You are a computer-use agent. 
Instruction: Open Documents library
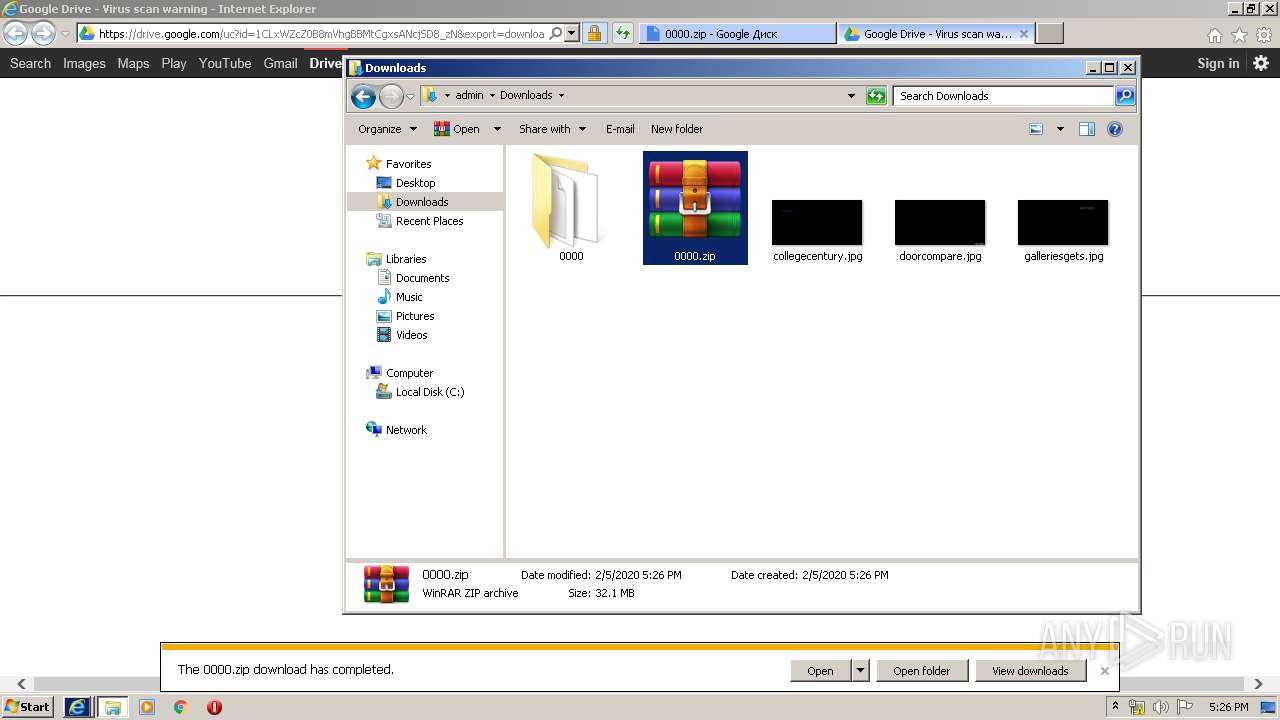pos(422,278)
